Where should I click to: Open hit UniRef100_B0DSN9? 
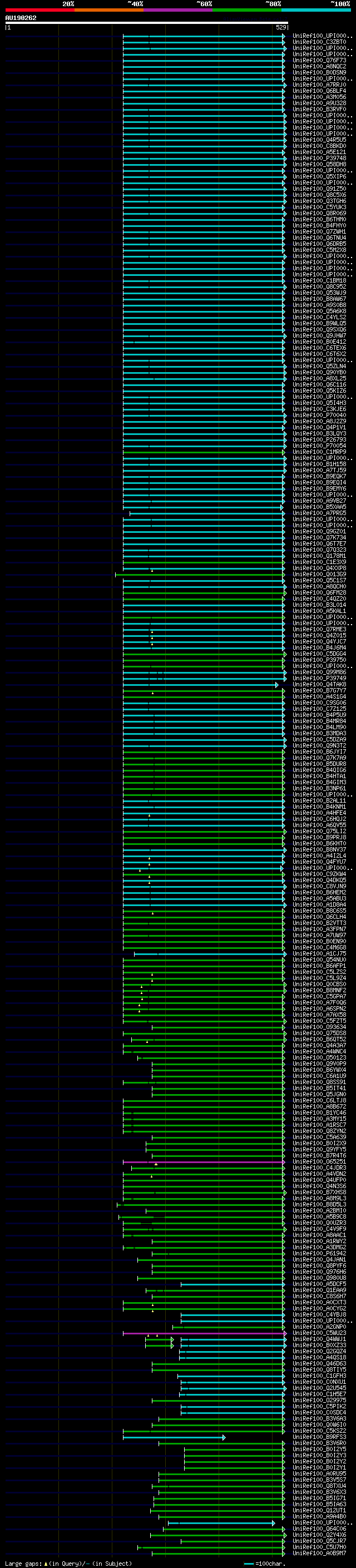click(x=319, y=72)
